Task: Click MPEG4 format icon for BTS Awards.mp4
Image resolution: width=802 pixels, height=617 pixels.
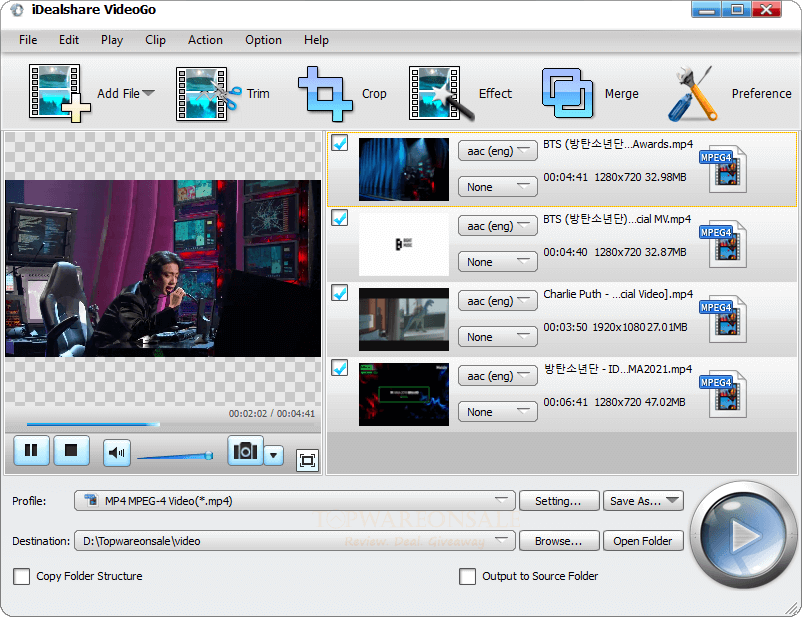Action: point(723,170)
